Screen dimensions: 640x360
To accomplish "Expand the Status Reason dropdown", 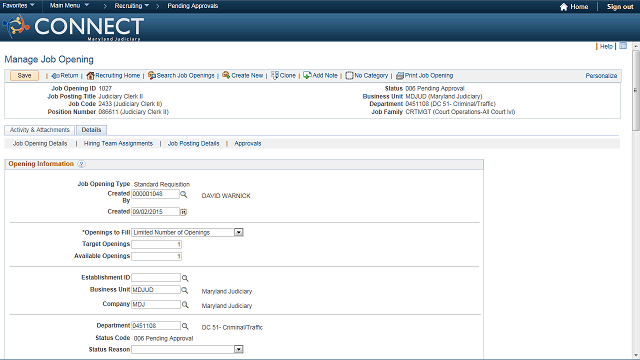I will point(239,349).
